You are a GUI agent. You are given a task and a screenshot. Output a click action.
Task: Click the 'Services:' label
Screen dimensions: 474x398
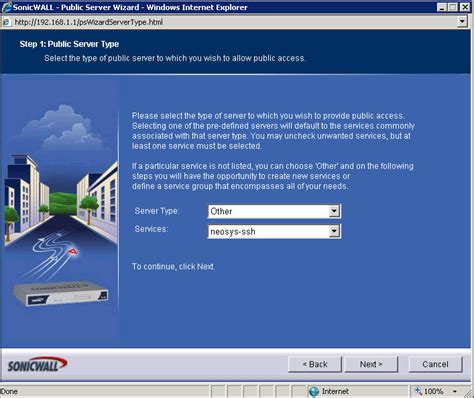click(x=151, y=229)
